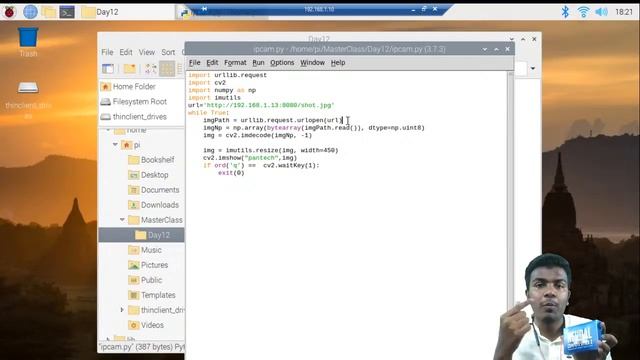
Task: Launch the web browser globe icon
Action: click(x=30, y=12)
